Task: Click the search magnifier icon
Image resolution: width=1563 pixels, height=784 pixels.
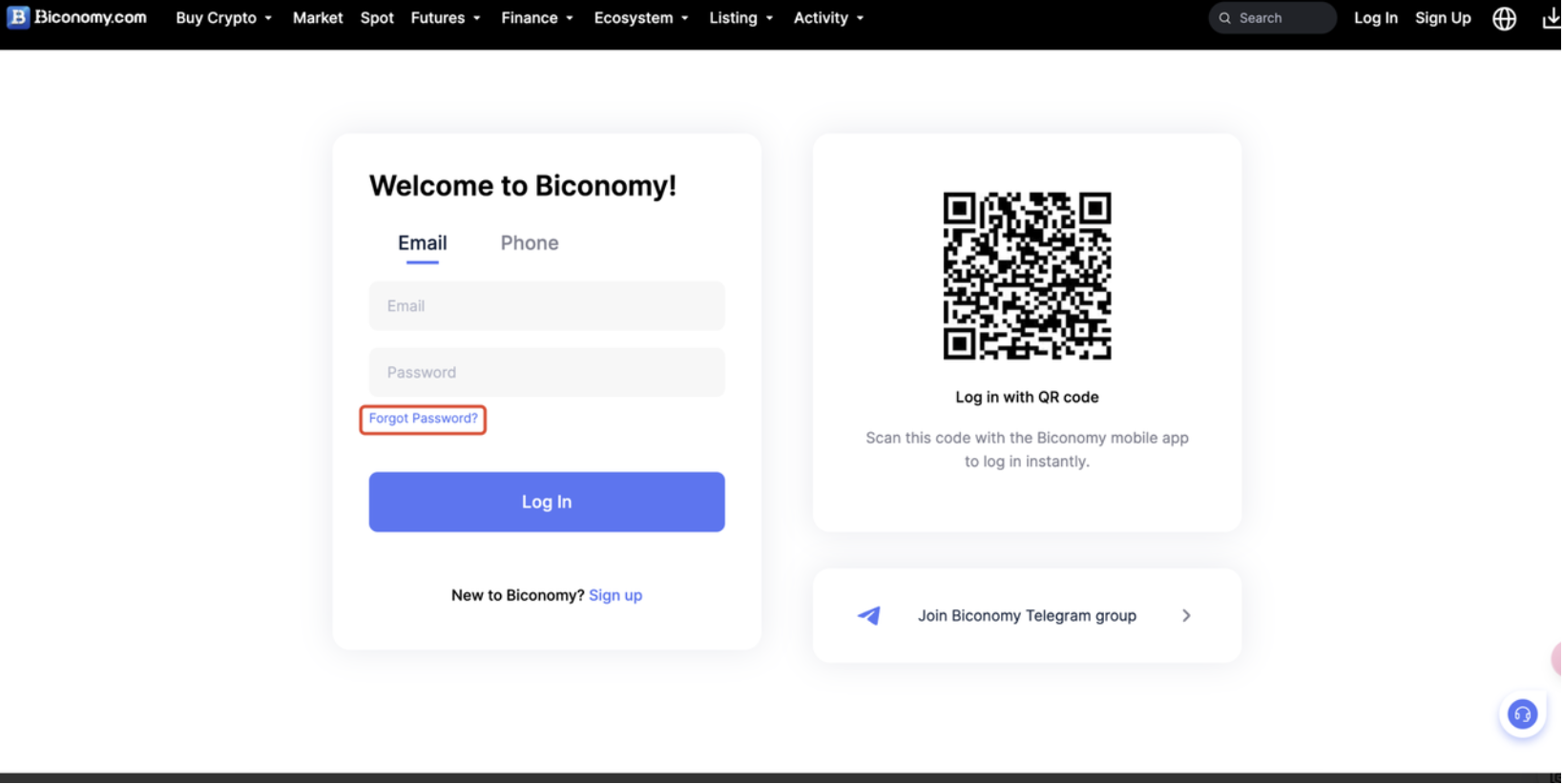Action: (x=1225, y=18)
